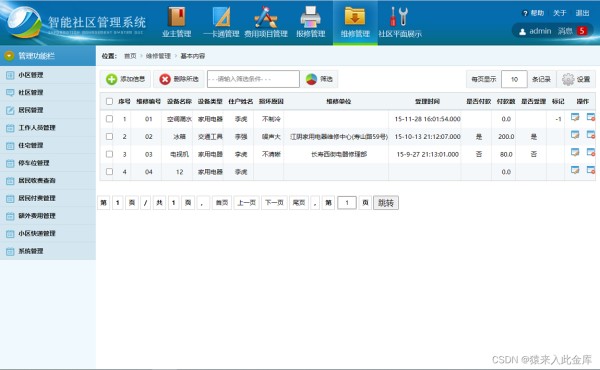Click 上一页 previous page button

coord(246,203)
